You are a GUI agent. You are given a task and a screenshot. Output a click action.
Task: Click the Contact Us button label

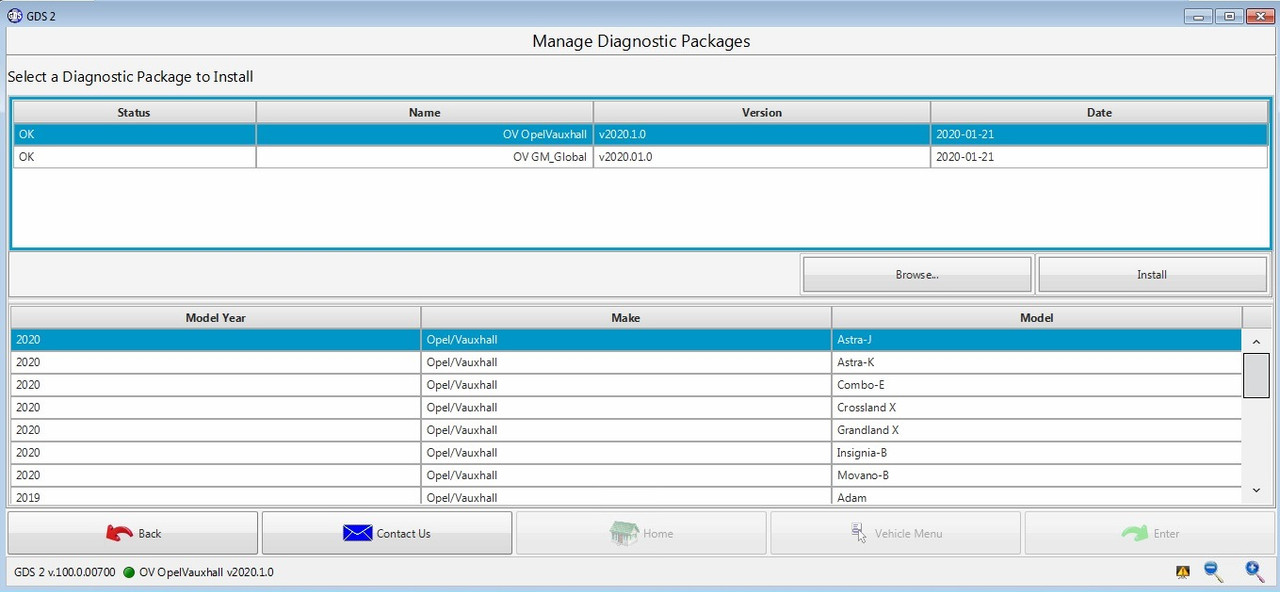pyautogui.click(x=404, y=533)
